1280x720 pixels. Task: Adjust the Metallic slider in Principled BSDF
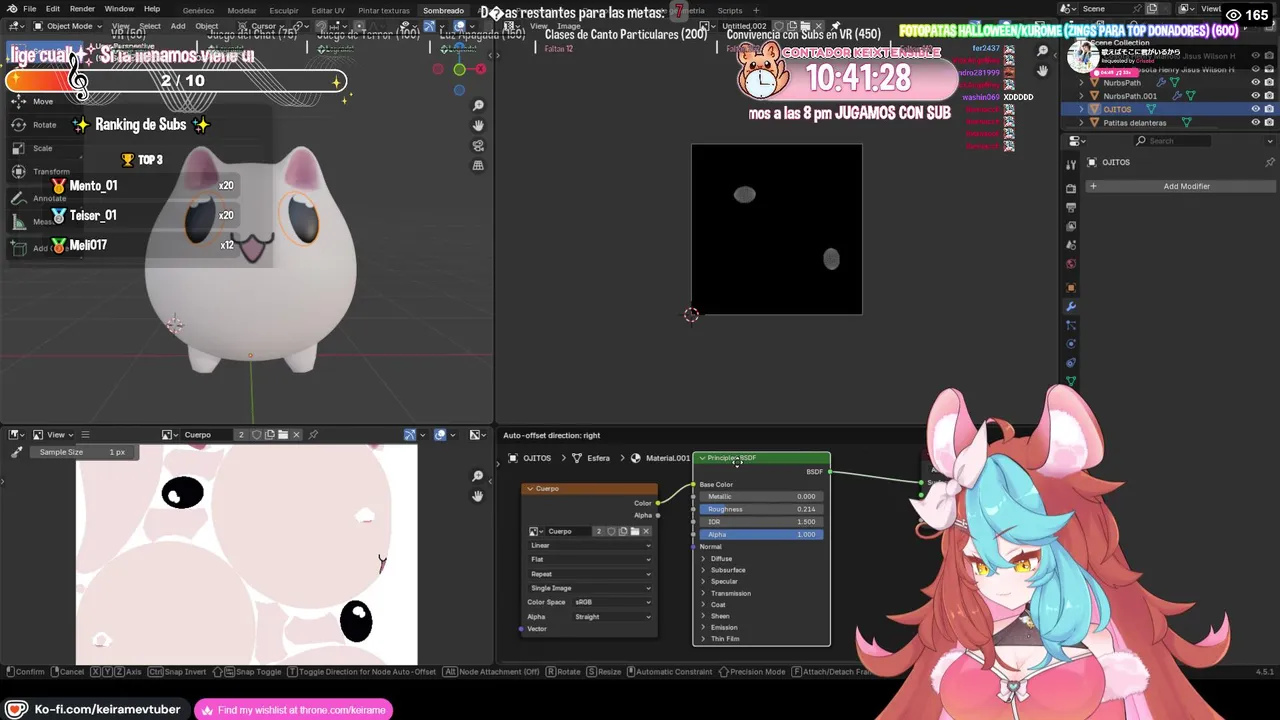761,496
